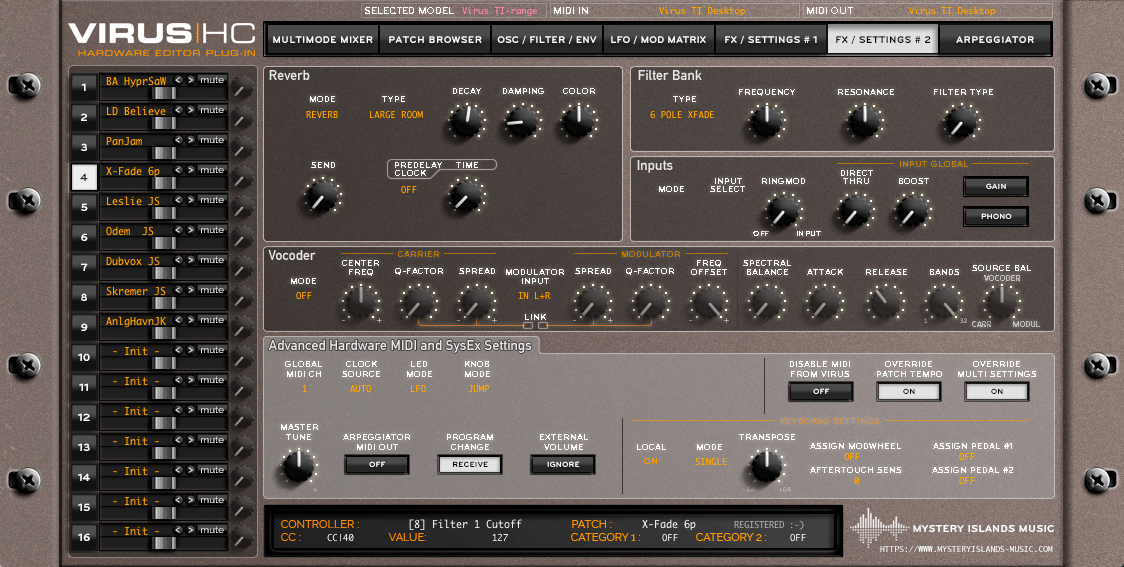Change LED Mode value LFO
Screen dimensions: 1124x567
[418, 389]
